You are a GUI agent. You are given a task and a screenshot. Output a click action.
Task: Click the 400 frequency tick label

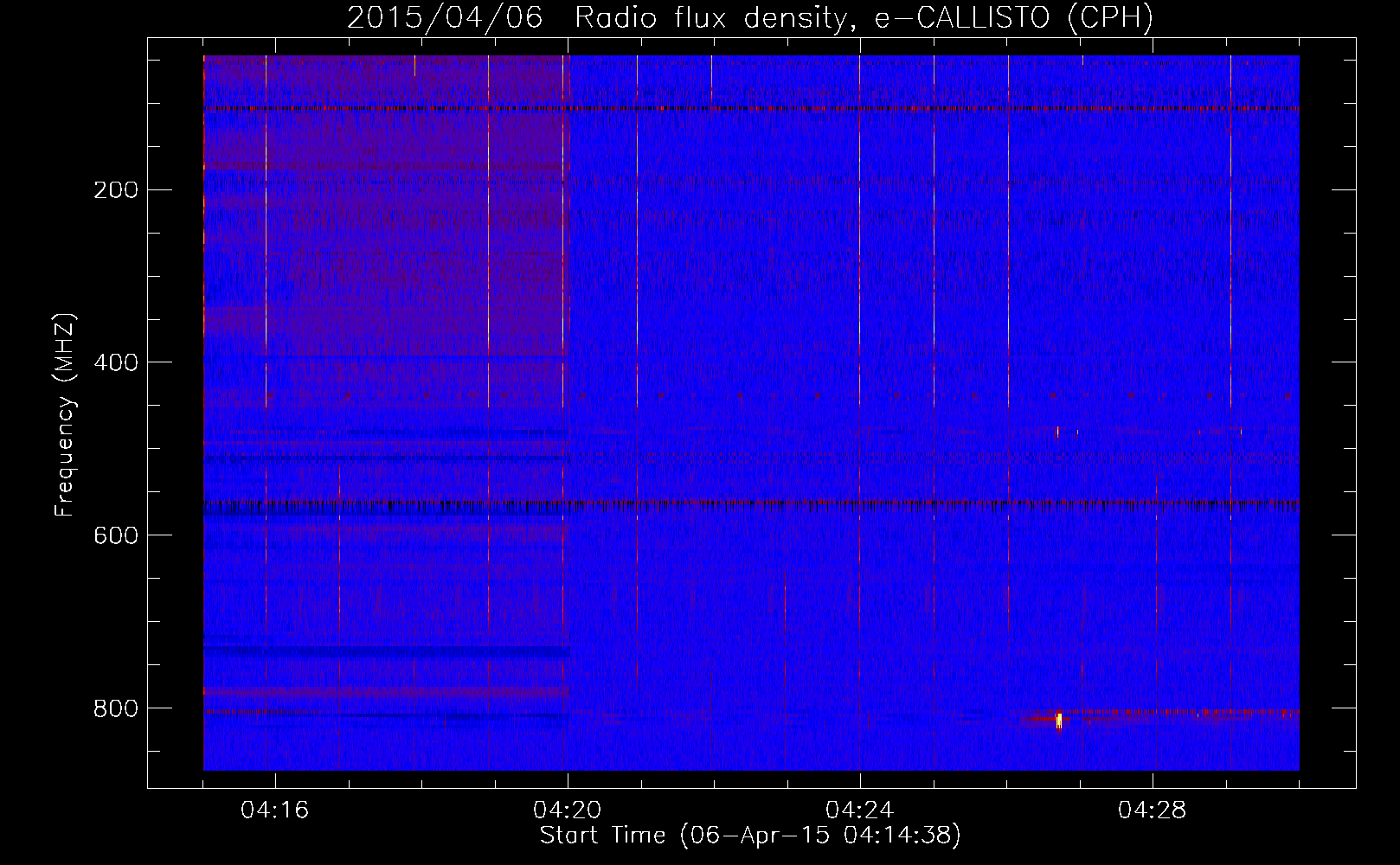tap(116, 363)
